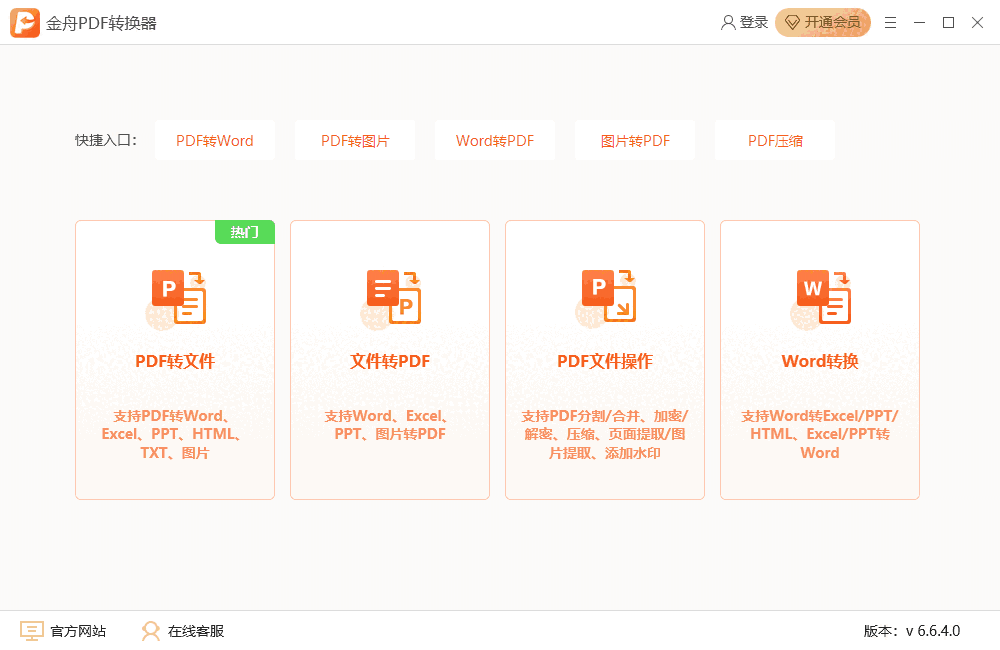This screenshot has height=650, width=1000.
Task: Open the hamburger menu at top right
Action: pos(890,21)
